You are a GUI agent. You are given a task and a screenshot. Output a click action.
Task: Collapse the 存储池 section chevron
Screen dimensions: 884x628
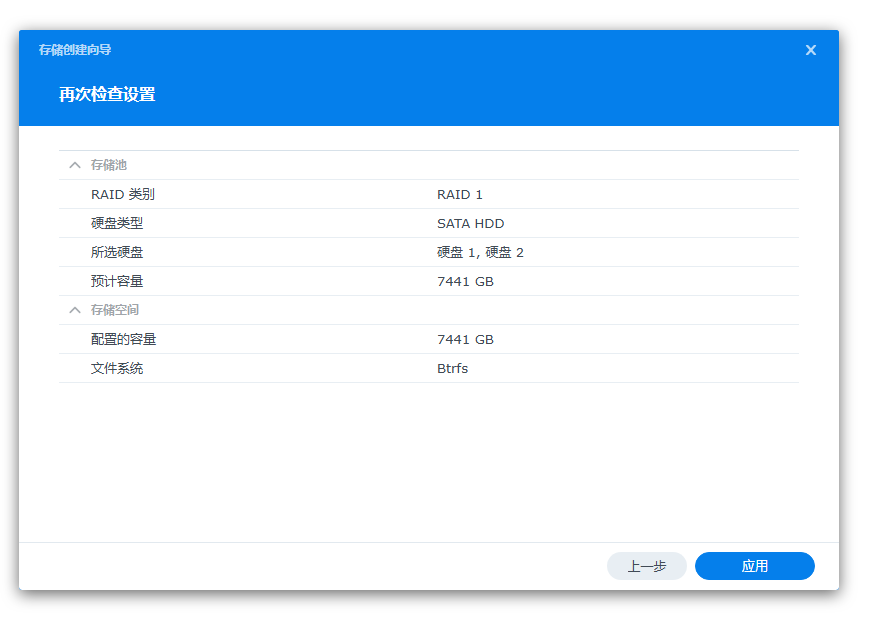pyautogui.click(x=74, y=165)
